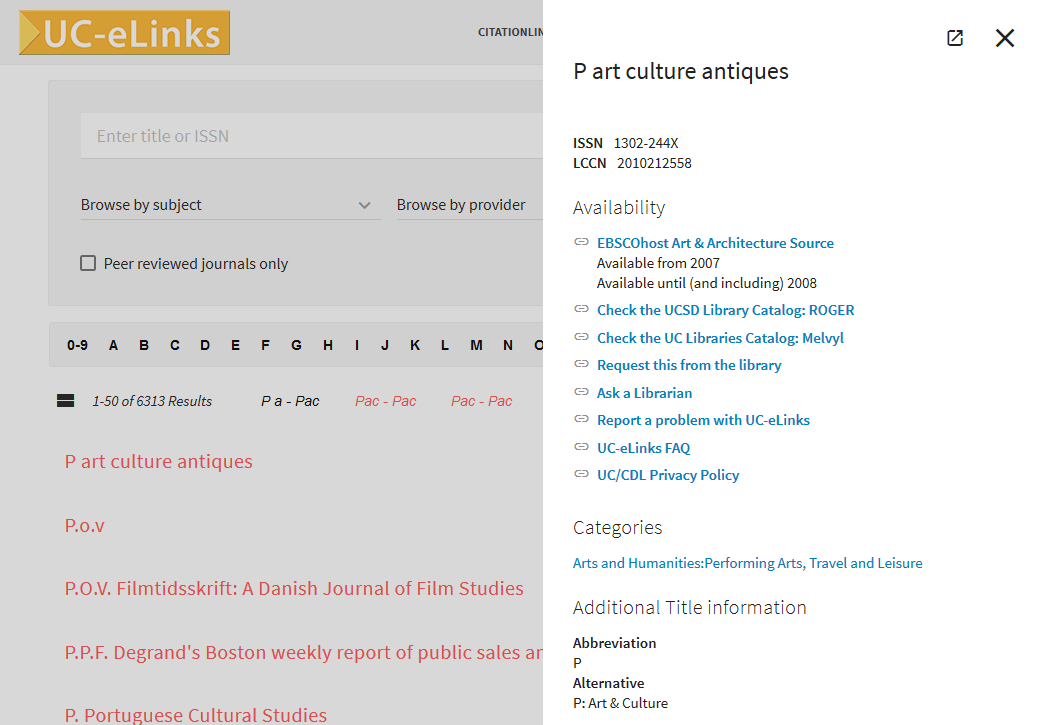The height and width of the screenshot is (725, 1040).
Task: Click link icon beside Request this from the library
Action: [582, 364]
